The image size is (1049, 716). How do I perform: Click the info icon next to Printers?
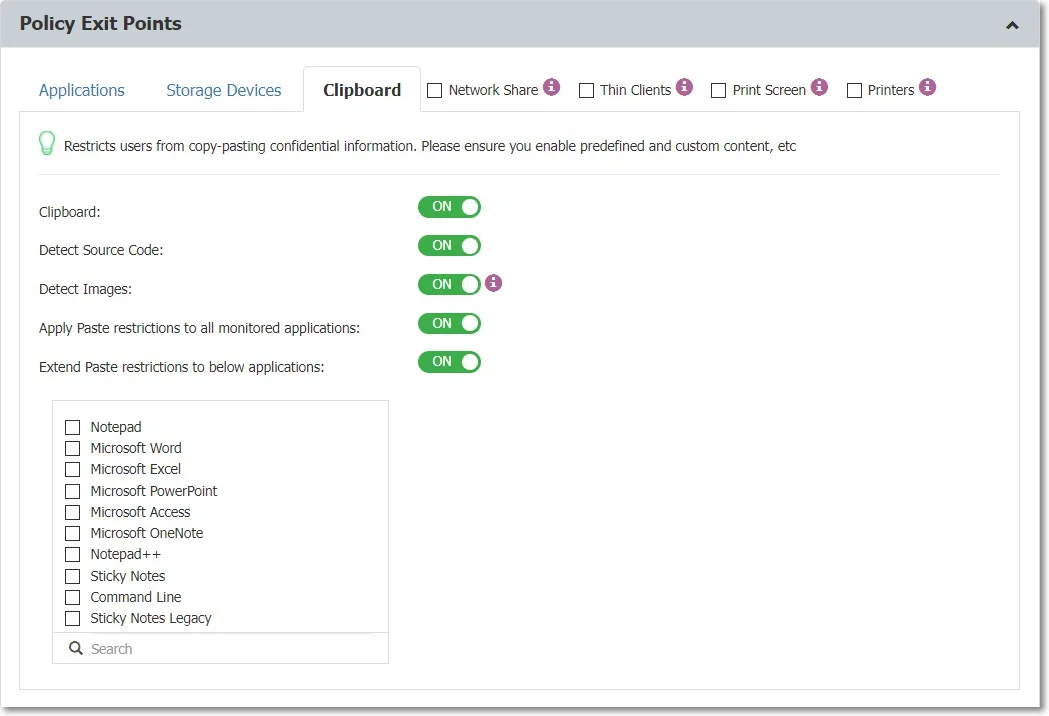[x=927, y=87]
